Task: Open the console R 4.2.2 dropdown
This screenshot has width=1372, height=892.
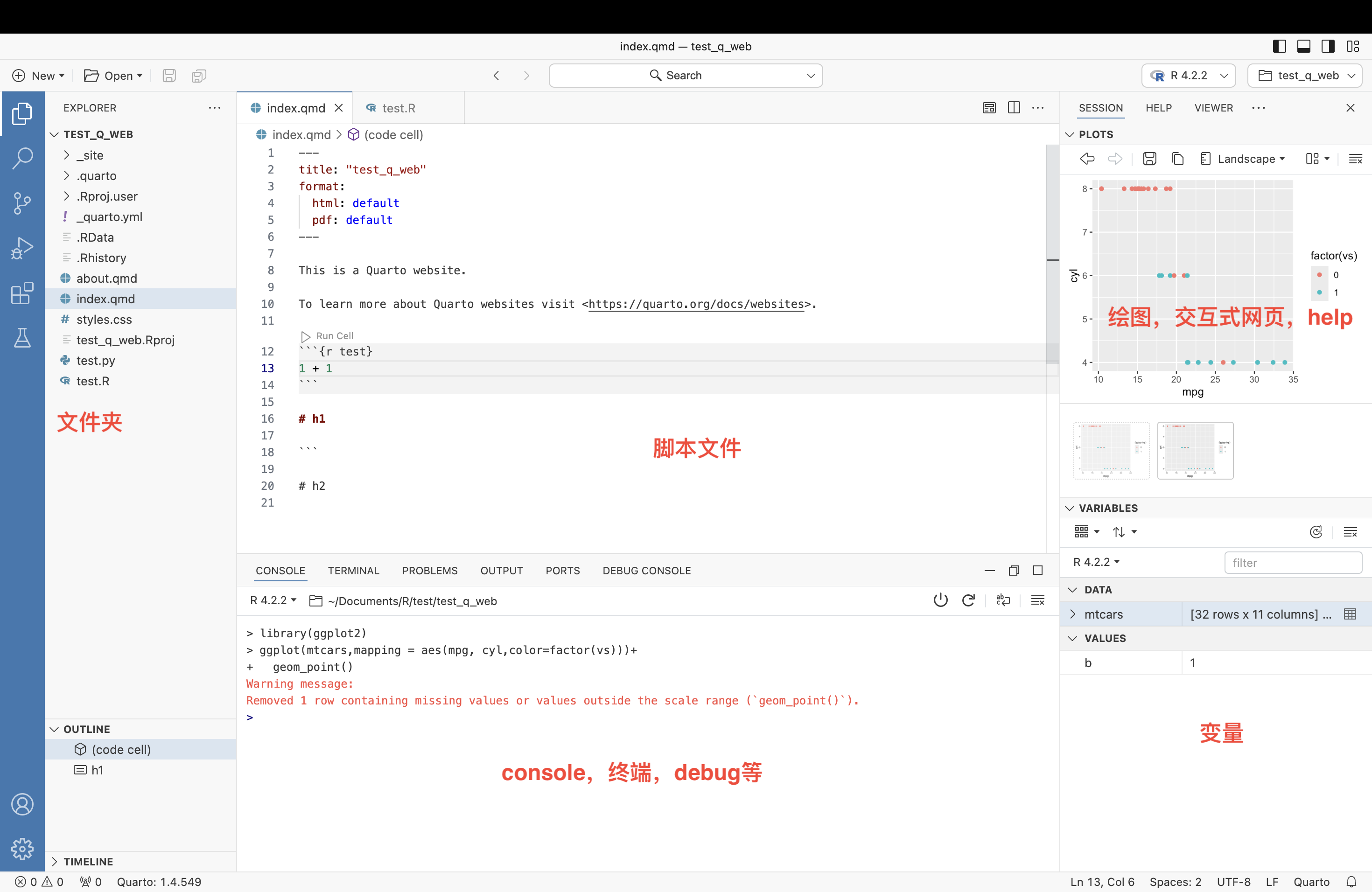Action: point(274,600)
